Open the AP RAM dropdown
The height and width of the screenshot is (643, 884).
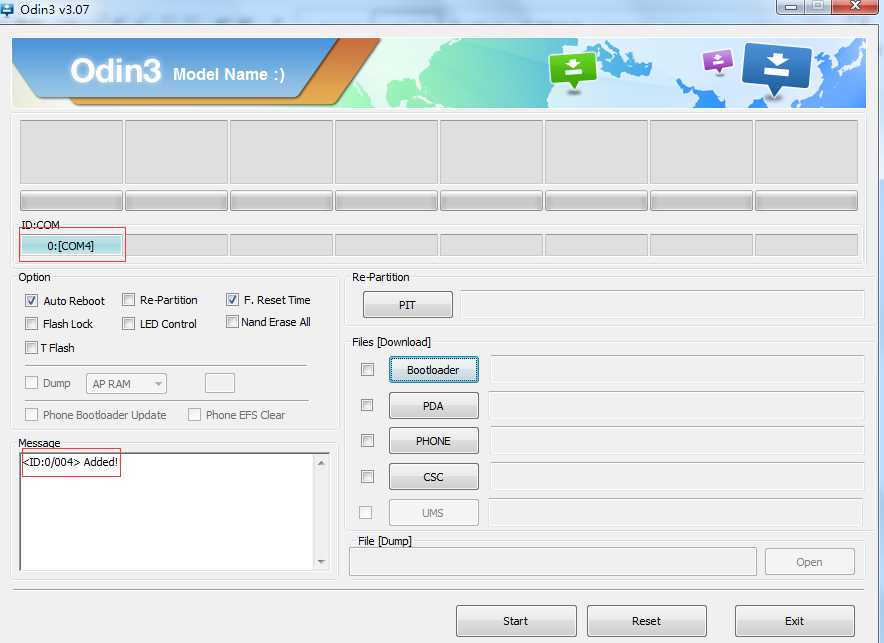coord(126,384)
